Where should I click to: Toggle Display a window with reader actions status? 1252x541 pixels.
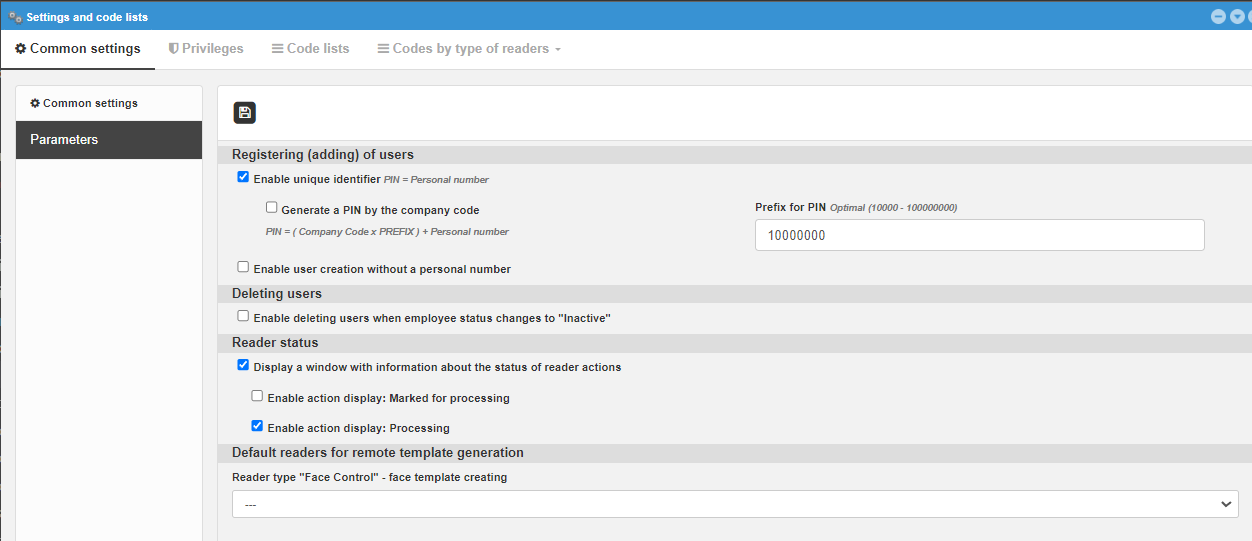point(243,365)
